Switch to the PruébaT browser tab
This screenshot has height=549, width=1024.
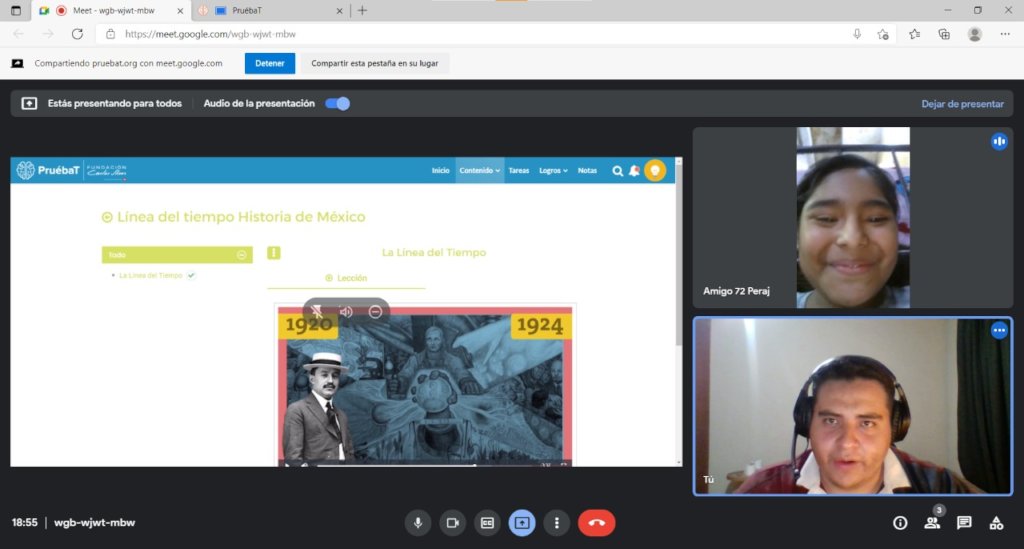(271, 10)
